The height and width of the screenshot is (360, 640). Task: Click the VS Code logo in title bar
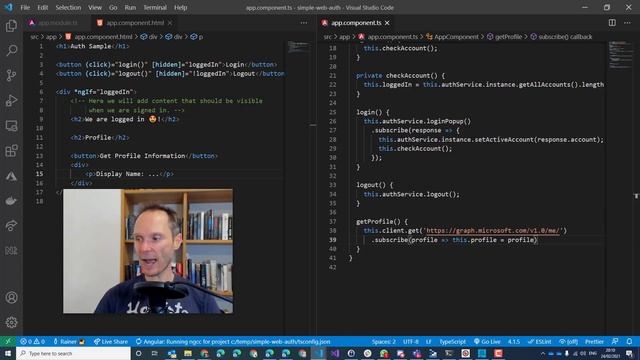(9, 7)
